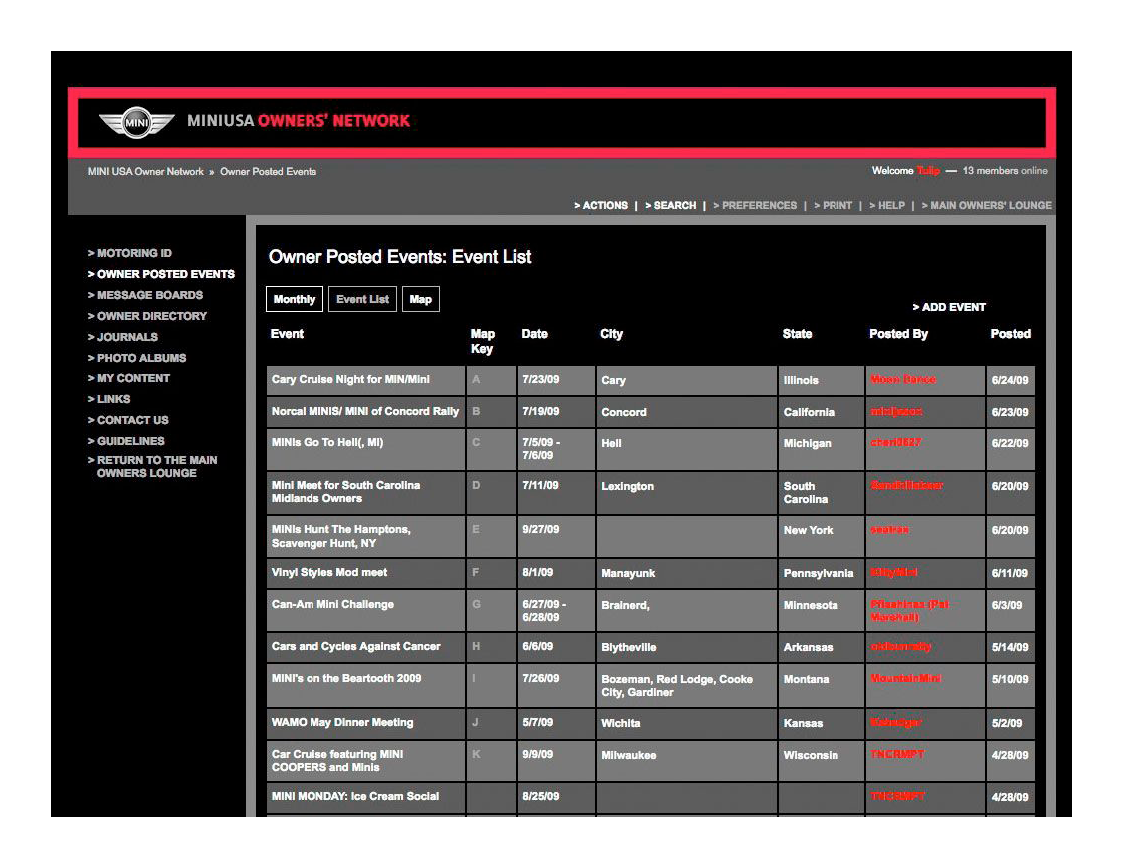Open Links in the sidebar
The height and width of the screenshot is (867, 1122).
pyautogui.click(x=109, y=399)
